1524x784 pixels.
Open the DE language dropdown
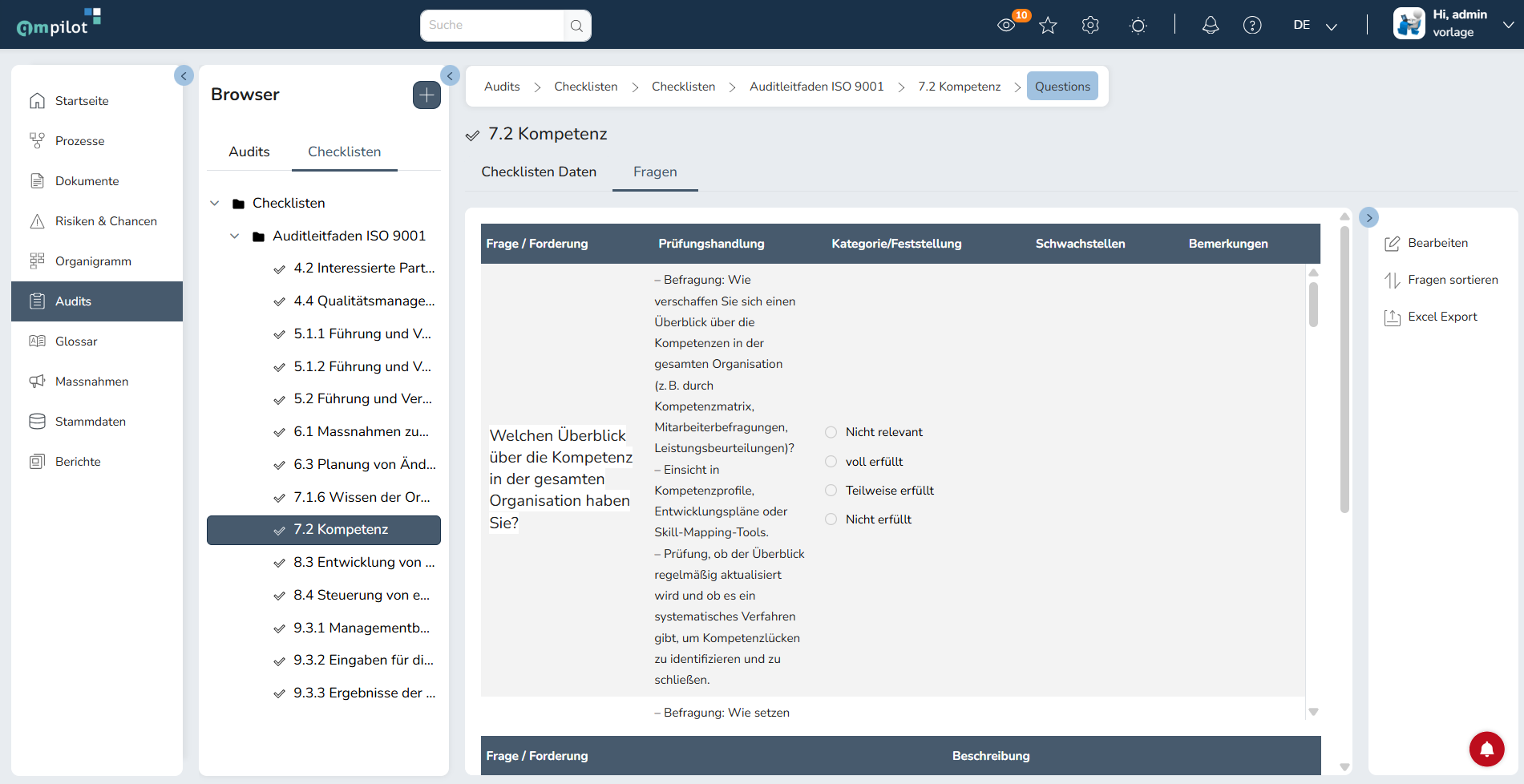point(1315,26)
